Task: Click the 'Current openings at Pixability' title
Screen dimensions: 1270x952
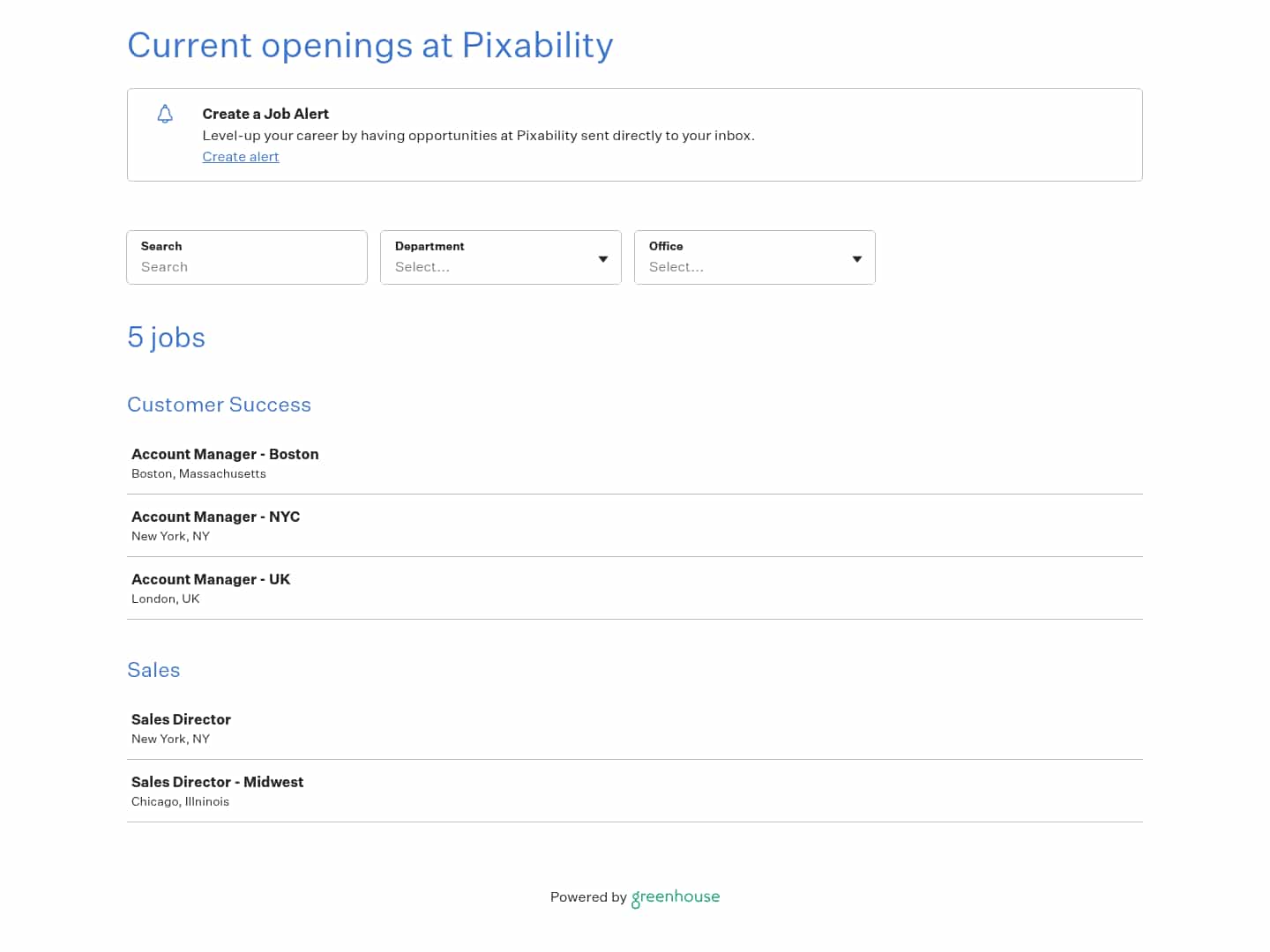Action: pyautogui.click(x=370, y=45)
